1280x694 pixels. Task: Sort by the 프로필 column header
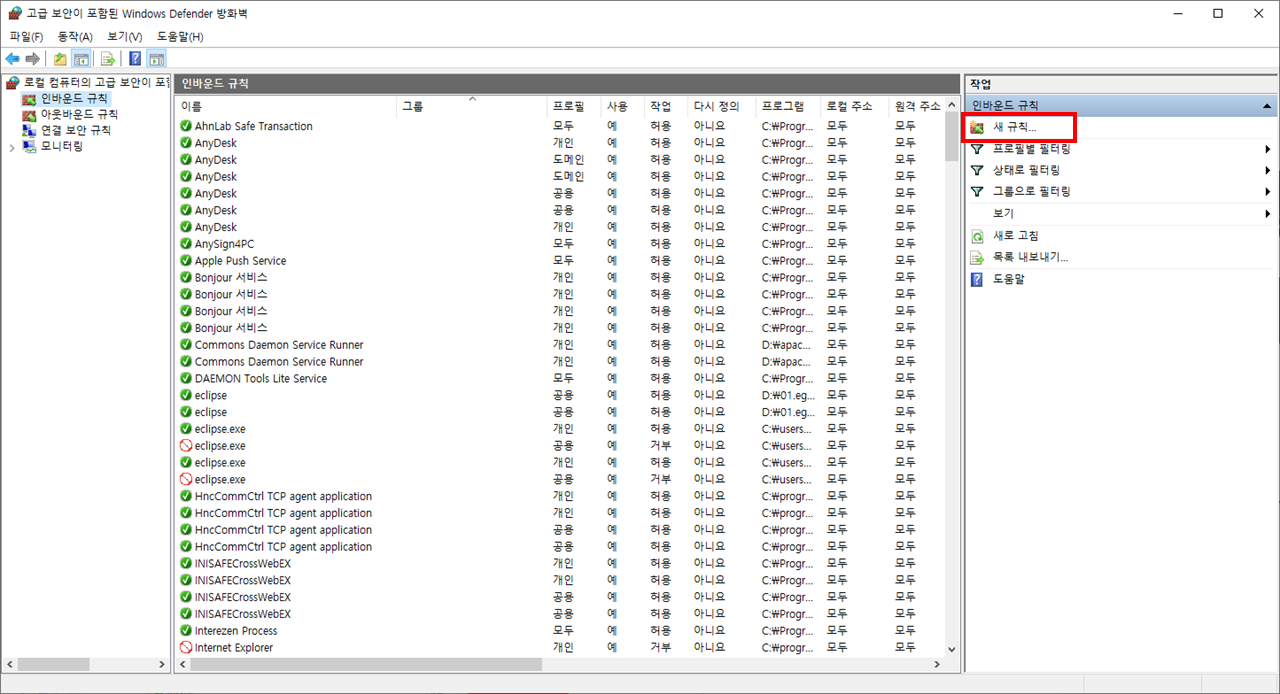pos(574,106)
